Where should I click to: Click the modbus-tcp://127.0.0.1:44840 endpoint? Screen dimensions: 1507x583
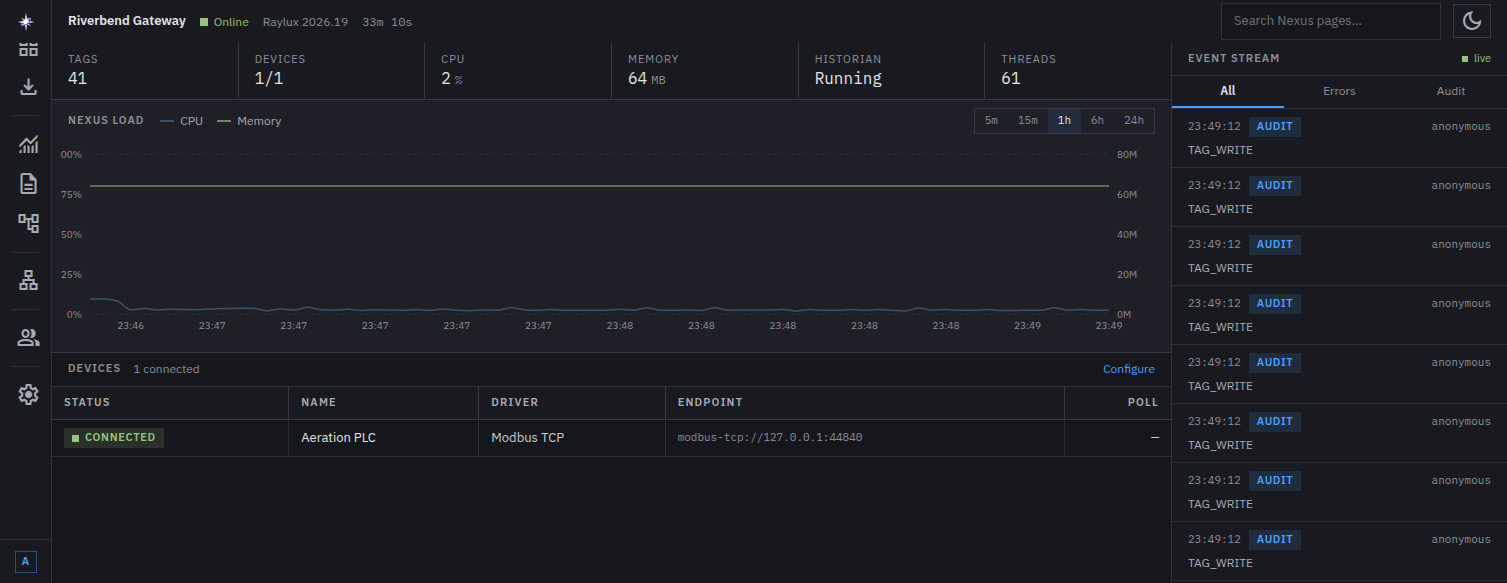[770, 438]
